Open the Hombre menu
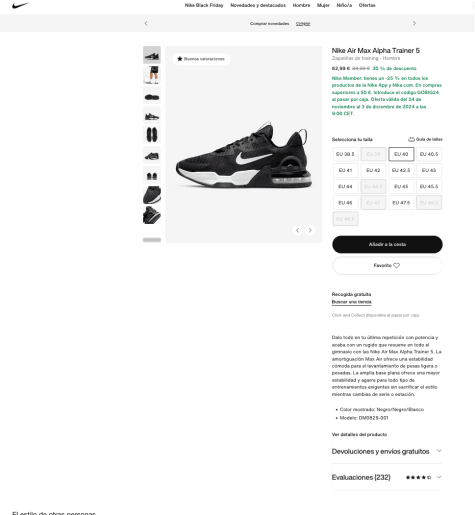 pos(301,5)
